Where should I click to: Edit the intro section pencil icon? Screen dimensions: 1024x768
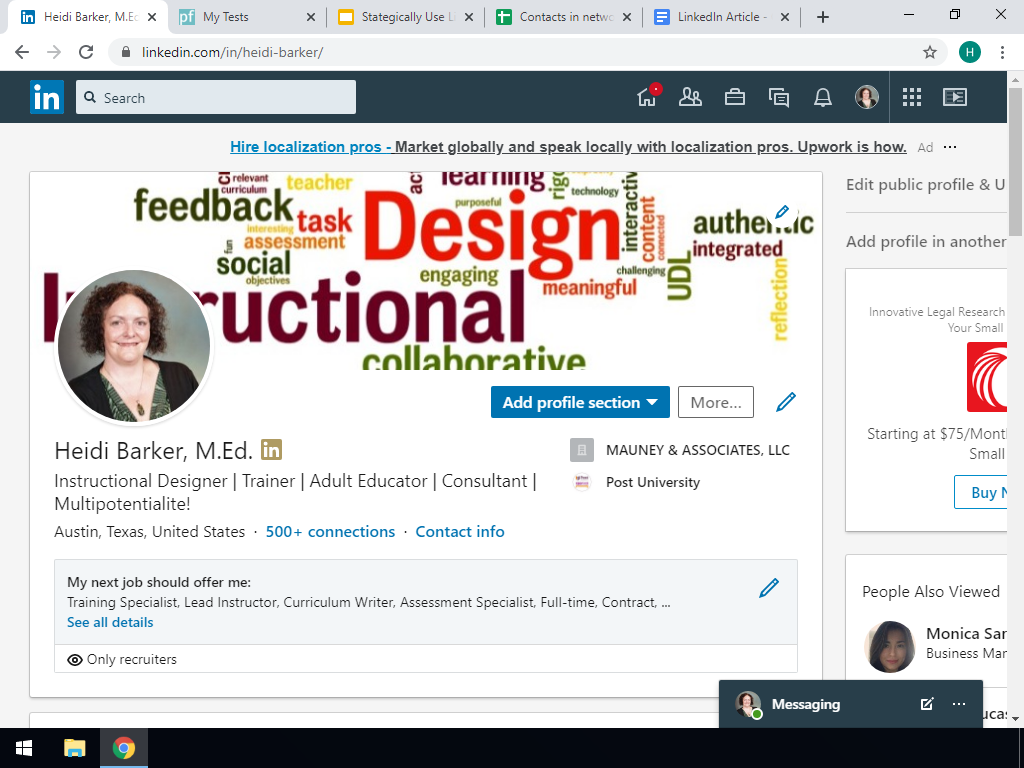point(786,402)
